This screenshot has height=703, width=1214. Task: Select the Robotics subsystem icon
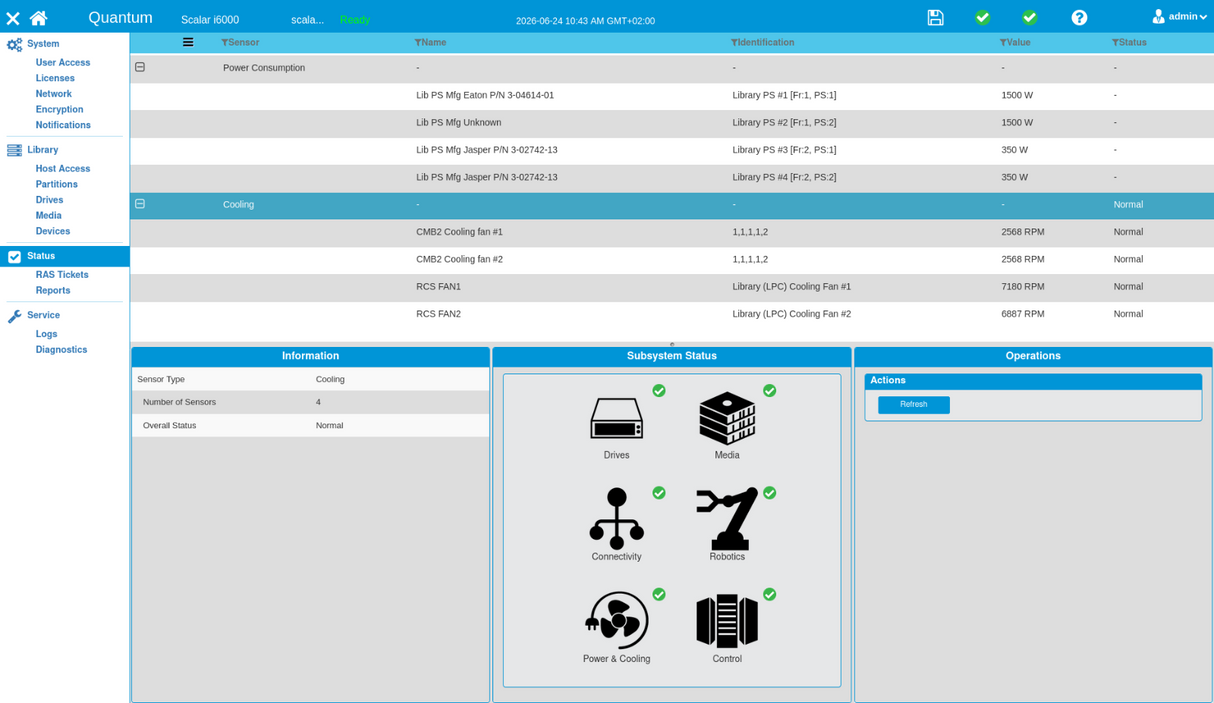click(x=727, y=518)
